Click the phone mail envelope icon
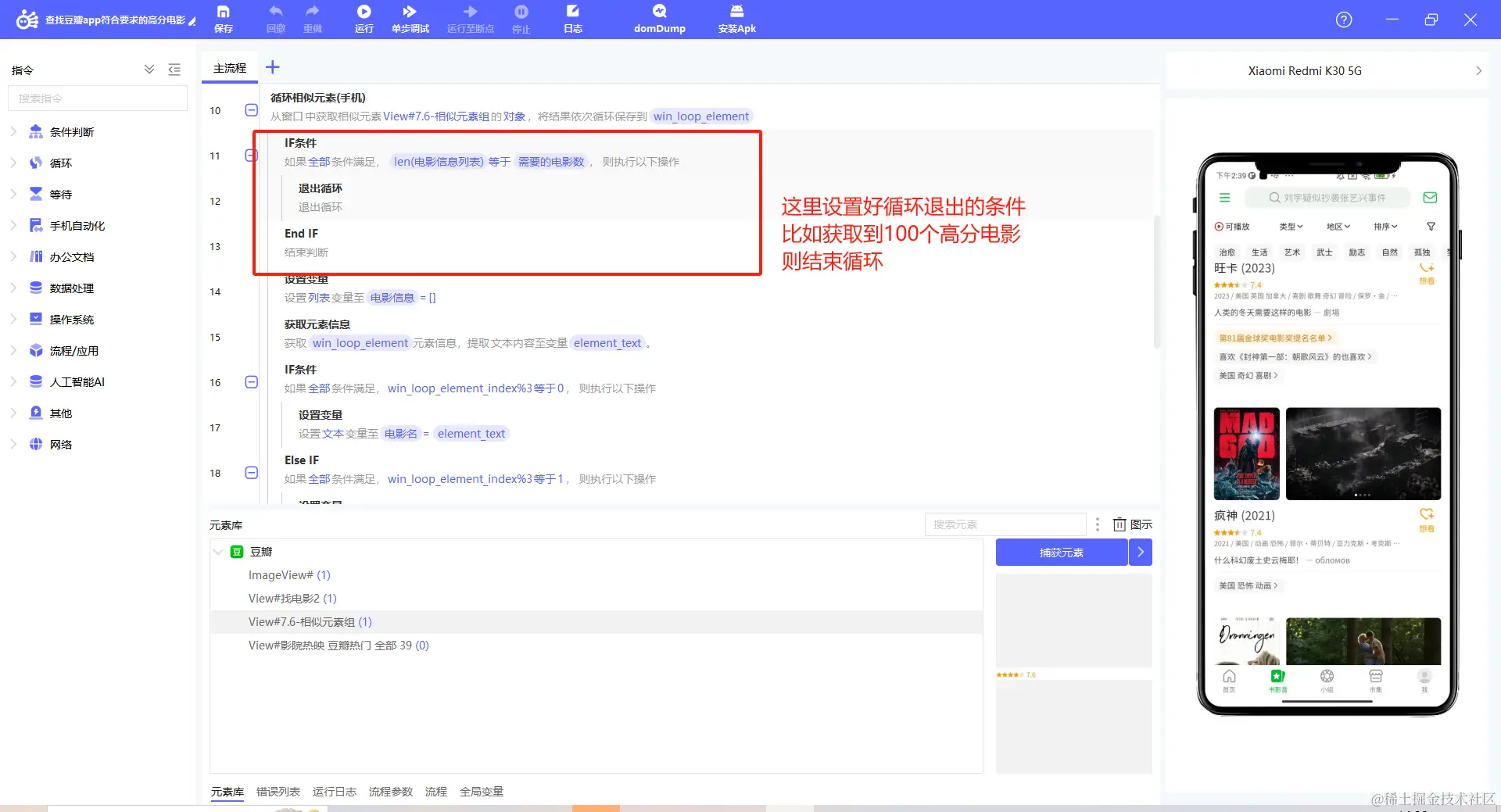Screen dimensions: 1501x812 coord(1430,198)
